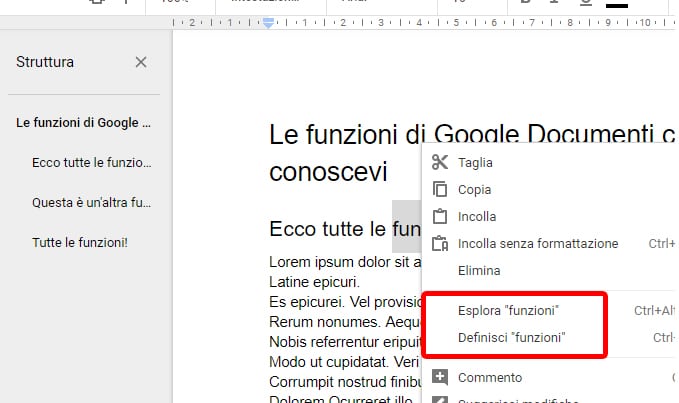Click the highlighted word in the subheading
Viewport: 679px width, 403px height.
point(406,229)
